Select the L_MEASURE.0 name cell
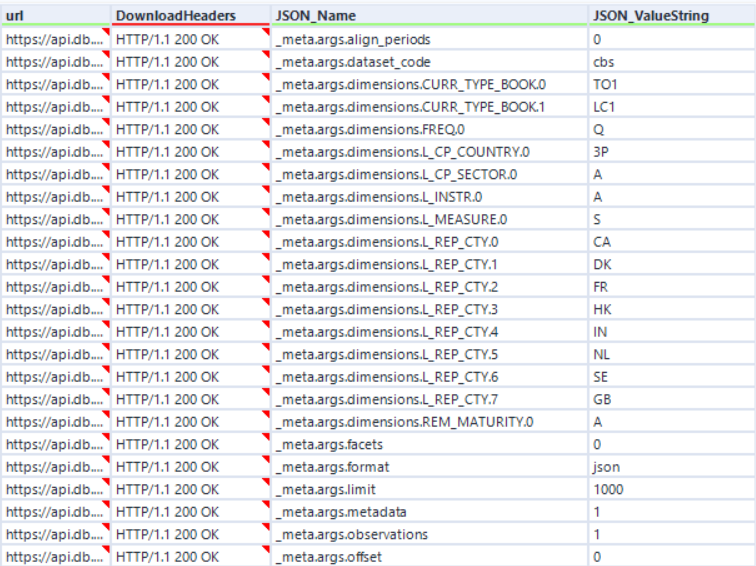This screenshot has height=566, width=756. click(429, 219)
